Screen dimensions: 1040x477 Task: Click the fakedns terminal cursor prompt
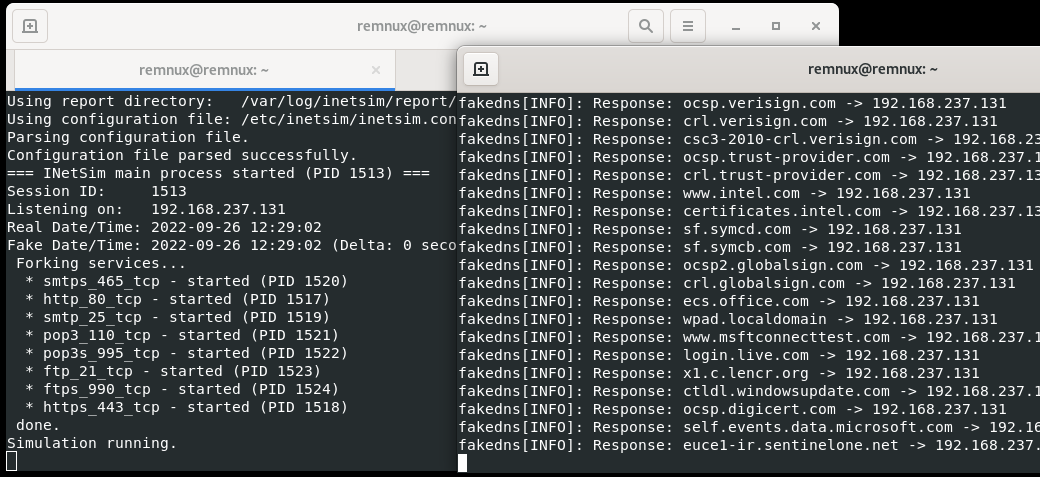pos(462,463)
